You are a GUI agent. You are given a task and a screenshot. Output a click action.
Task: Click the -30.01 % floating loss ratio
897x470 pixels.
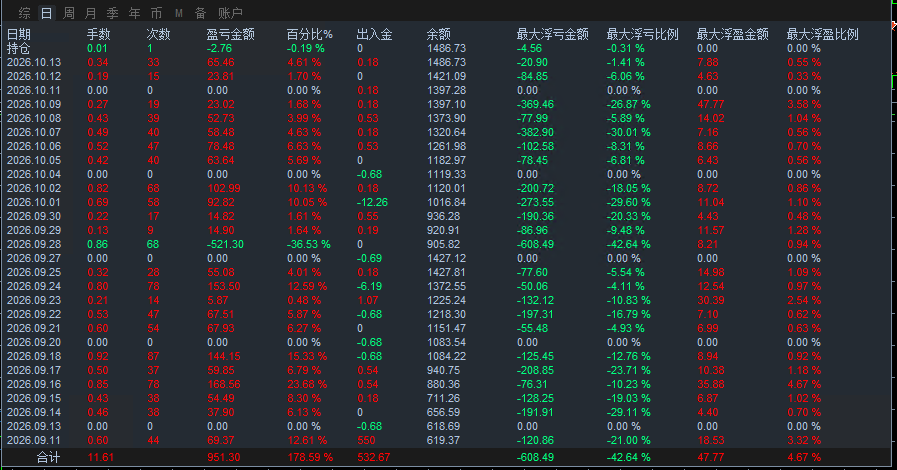[x=629, y=132]
